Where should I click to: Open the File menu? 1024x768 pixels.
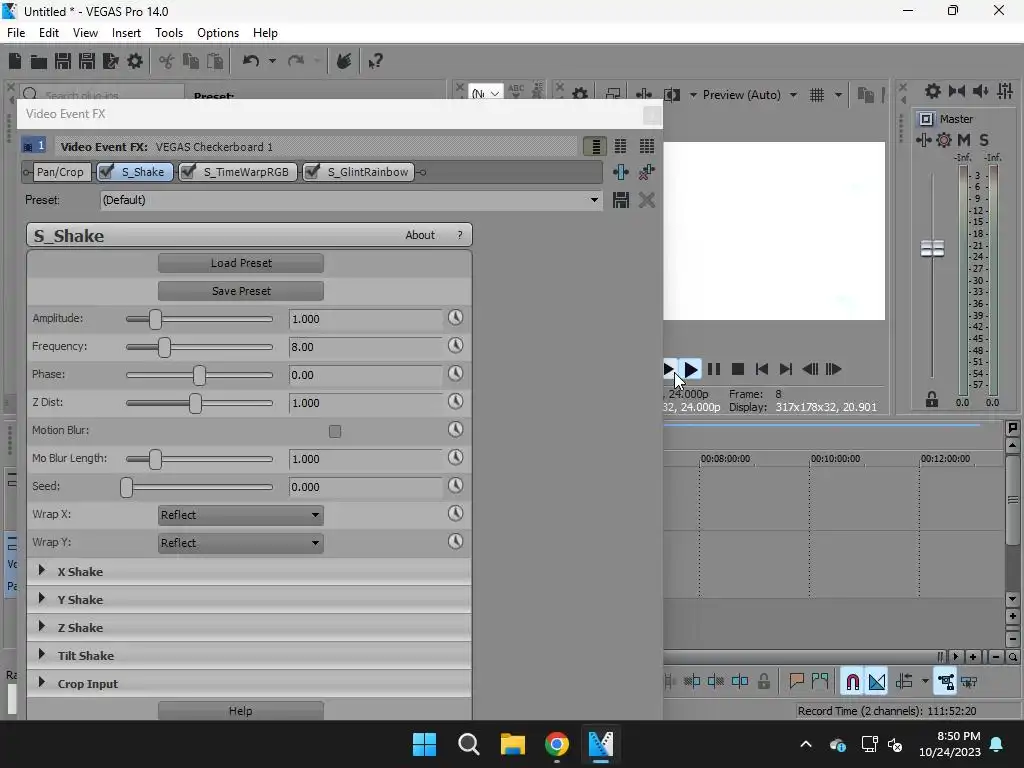pos(16,33)
